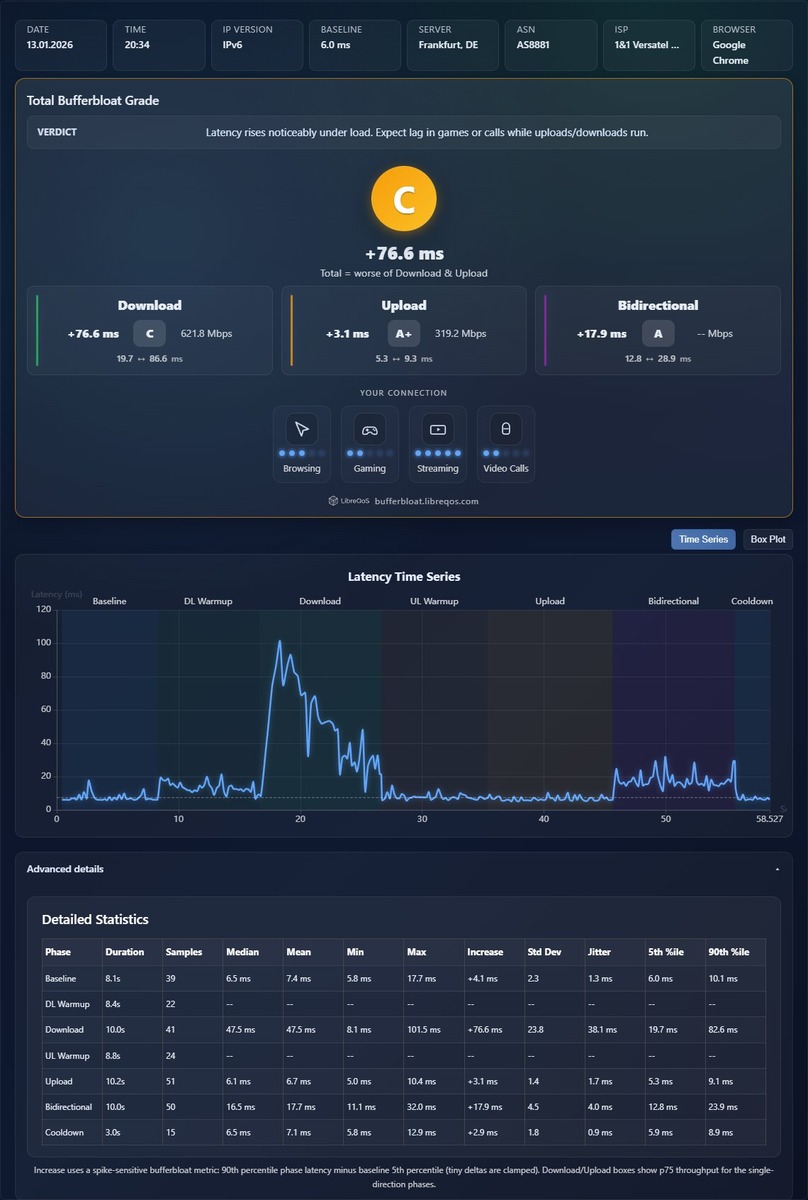Click the Video Calls icon

pyautogui.click(x=506, y=429)
